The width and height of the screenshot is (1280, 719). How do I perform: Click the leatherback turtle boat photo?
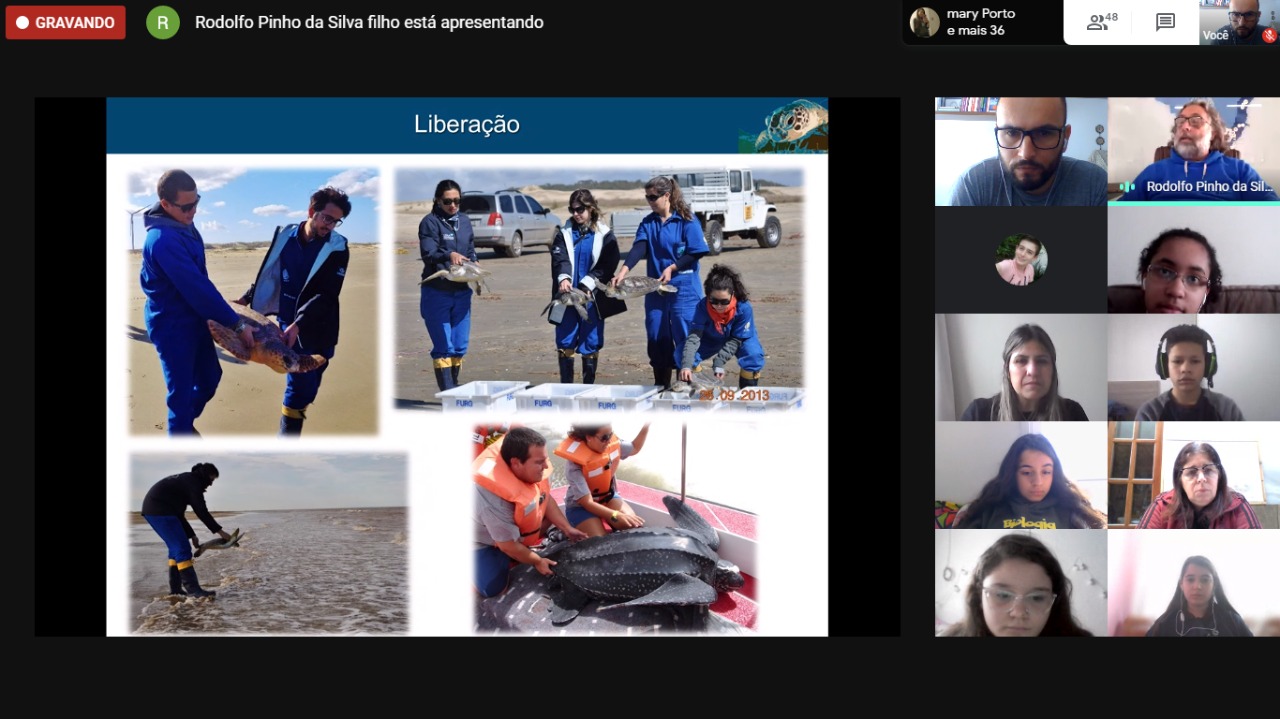(x=614, y=528)
